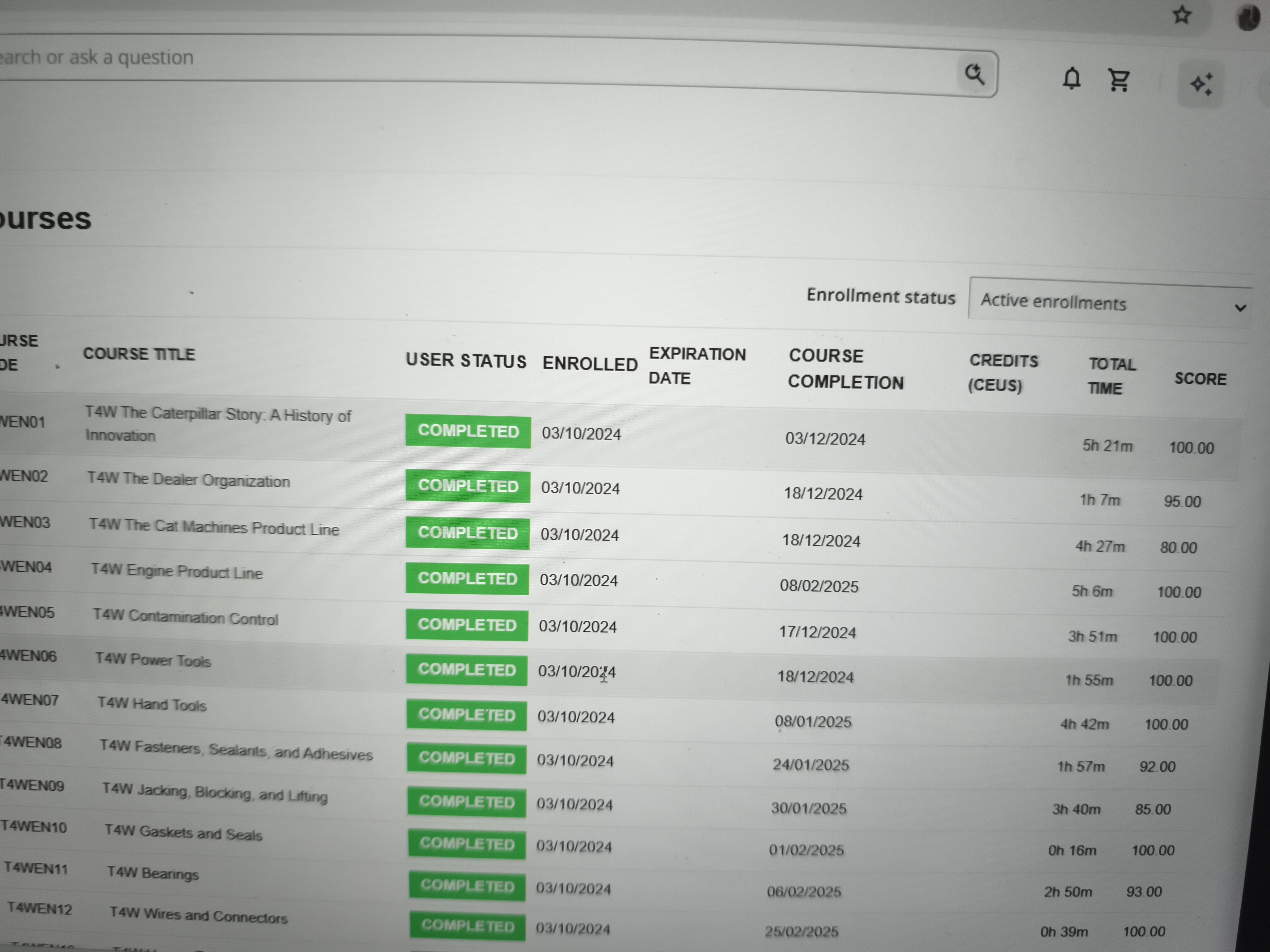
Task: Open the browser profile avatar
Action: (x=1248, y=18)
